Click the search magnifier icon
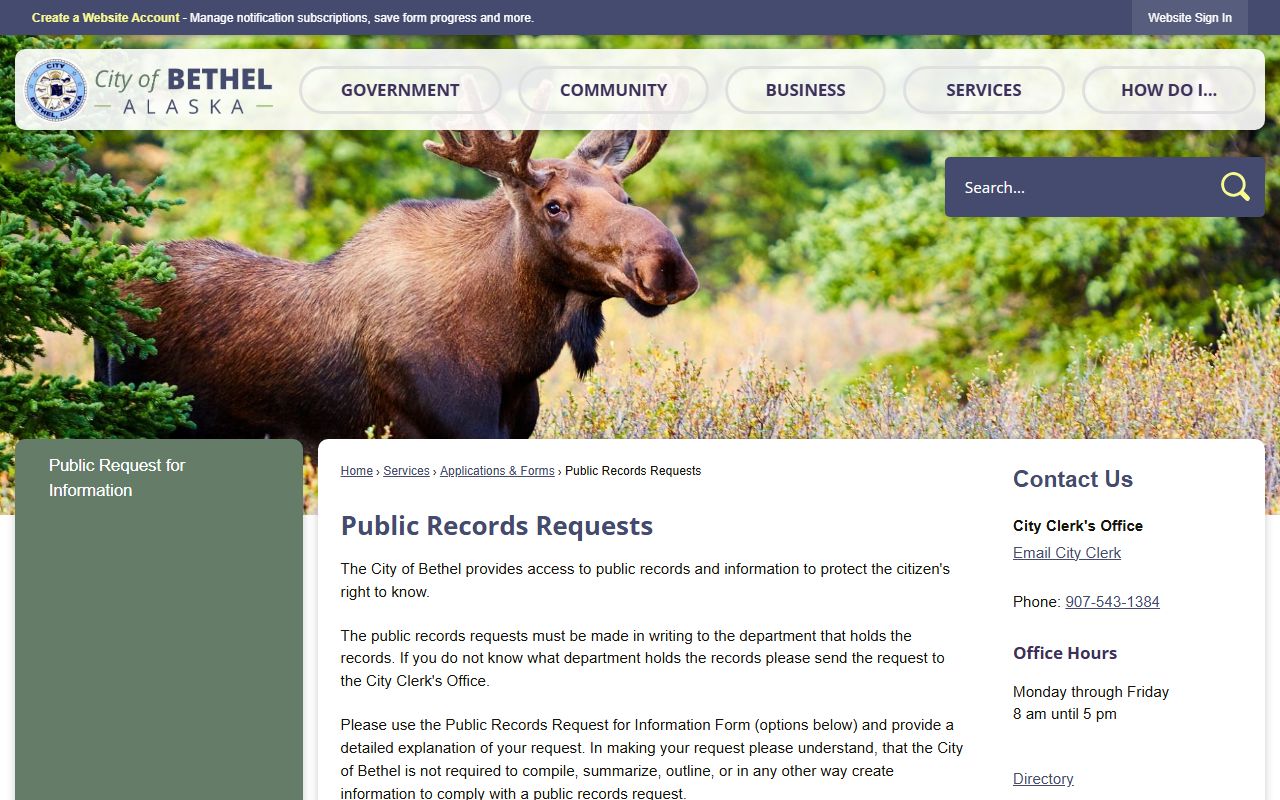The image size is (1280, 800). click(x=1235, y=187)
